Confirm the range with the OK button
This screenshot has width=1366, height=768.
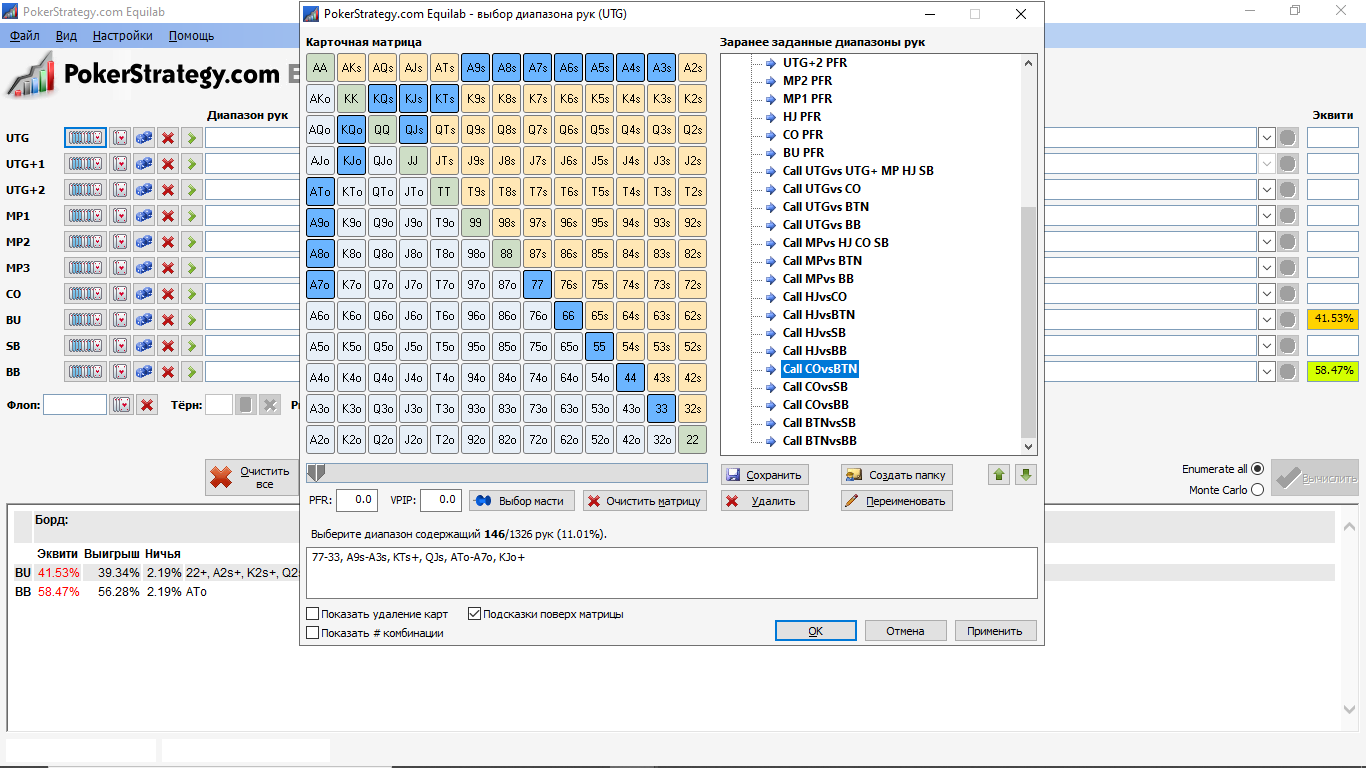pyautogui.click(x=816, y=631)
